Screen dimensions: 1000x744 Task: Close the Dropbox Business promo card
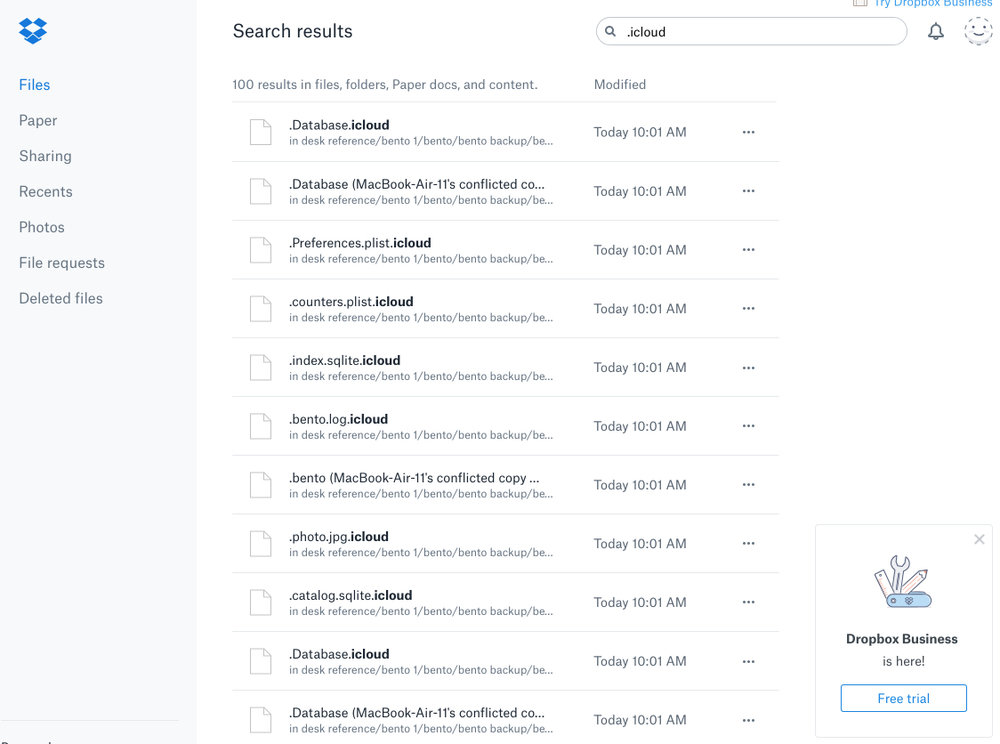pos(979,539)
